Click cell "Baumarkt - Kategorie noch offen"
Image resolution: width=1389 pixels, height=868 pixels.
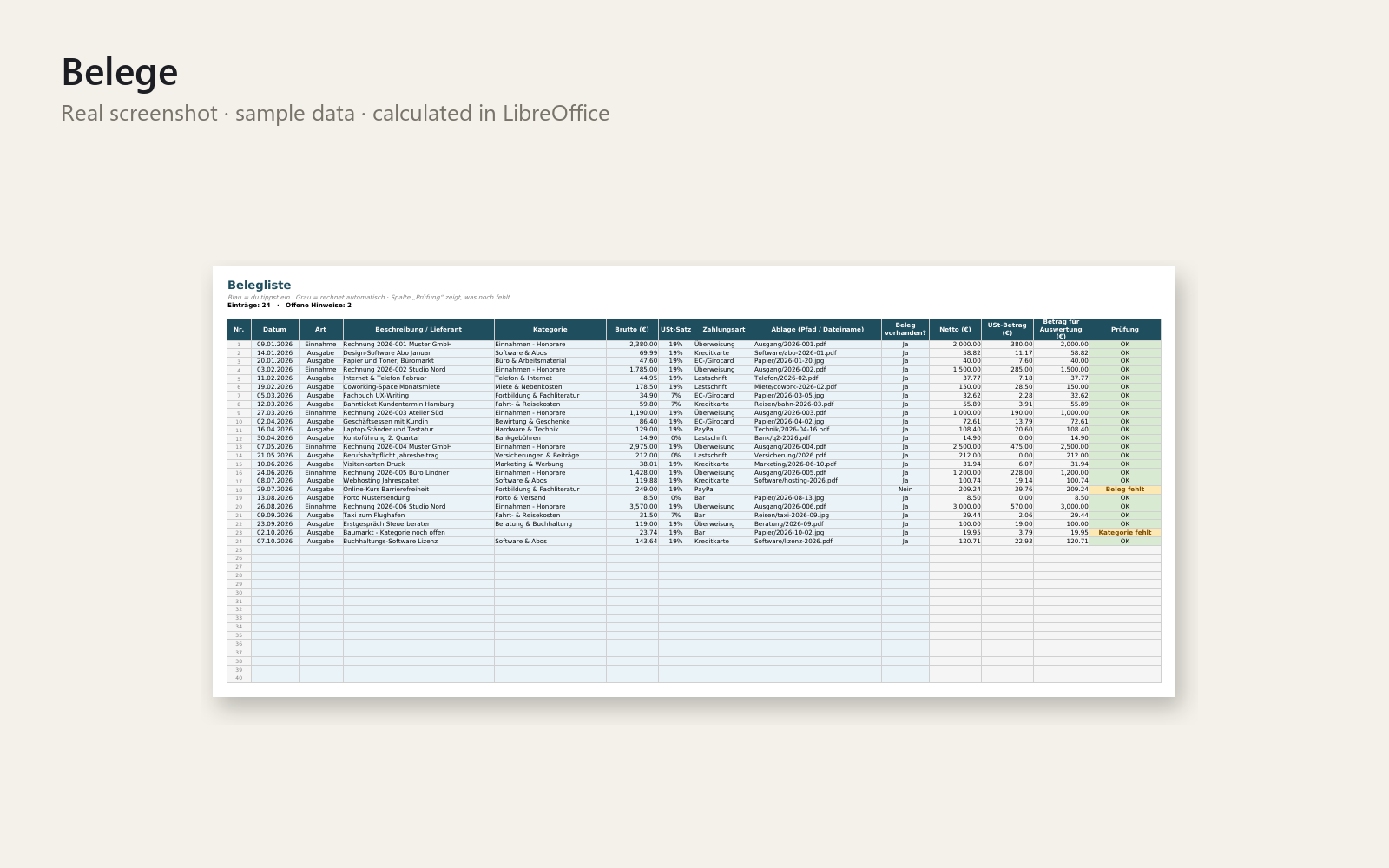tap(418, 533)
